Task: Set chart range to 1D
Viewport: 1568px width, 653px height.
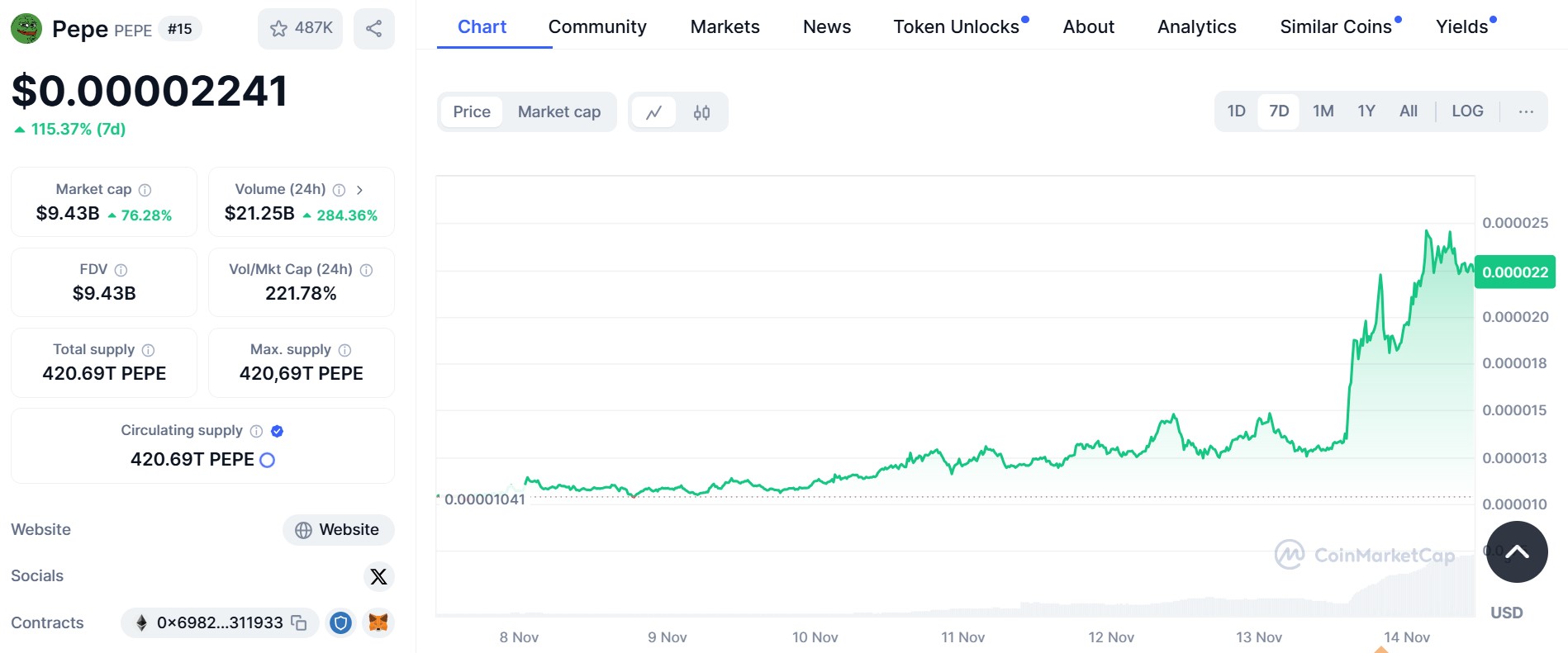Action: [x=1237, y=111]
